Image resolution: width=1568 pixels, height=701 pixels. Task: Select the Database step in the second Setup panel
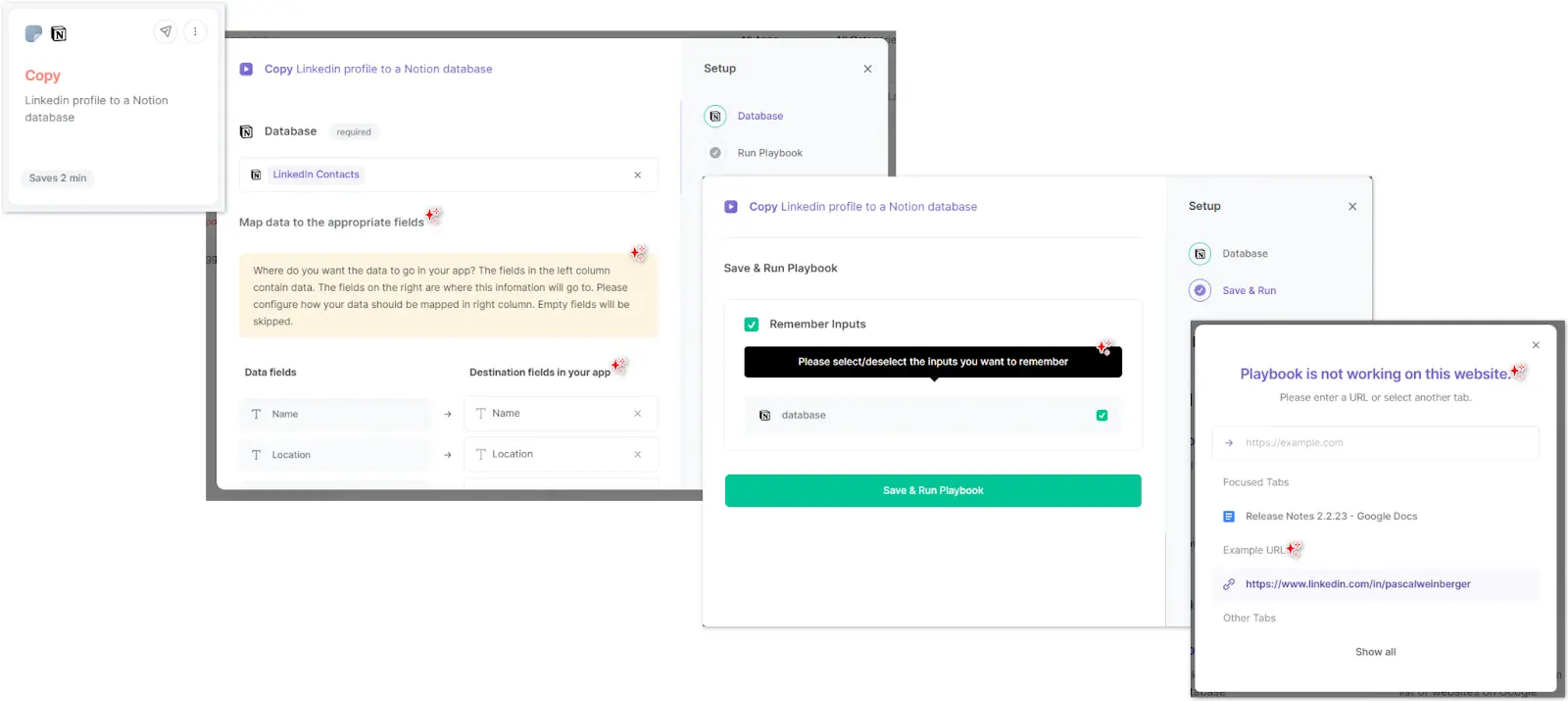pos(1246,254)
